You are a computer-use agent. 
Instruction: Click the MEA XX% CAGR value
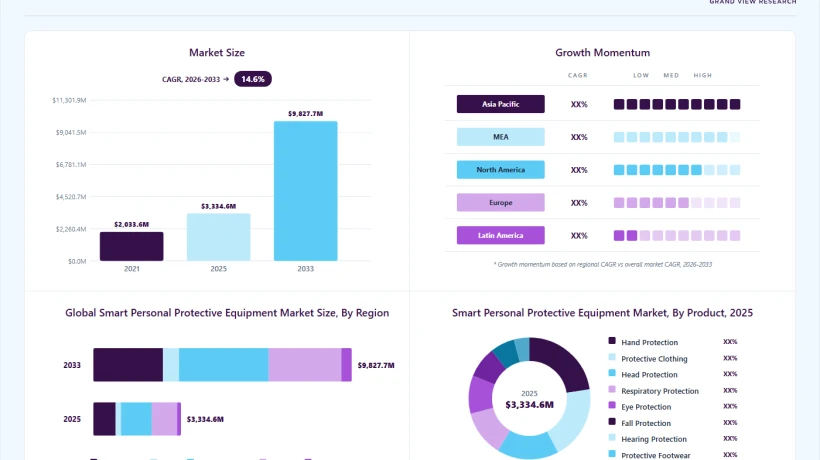click(579, 137)
